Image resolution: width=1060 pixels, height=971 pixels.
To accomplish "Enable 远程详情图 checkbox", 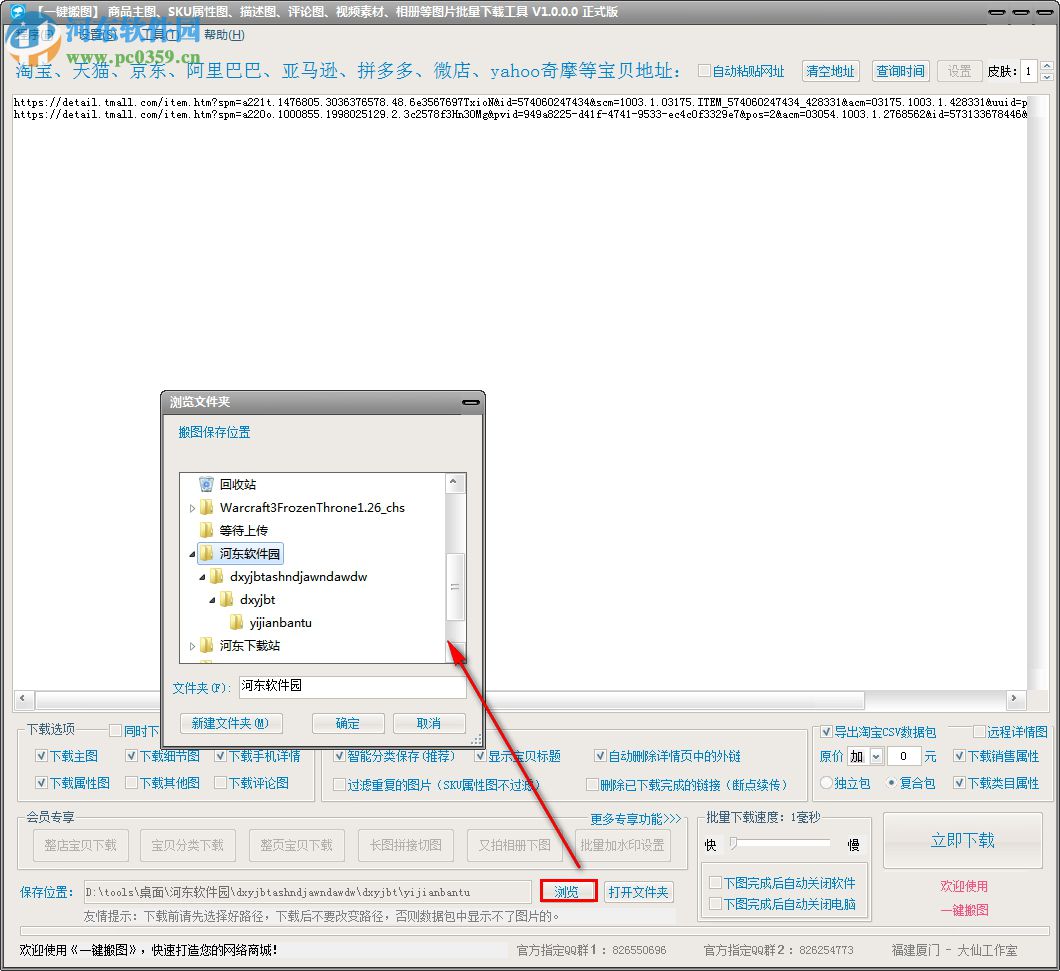I will pos(979,732).
